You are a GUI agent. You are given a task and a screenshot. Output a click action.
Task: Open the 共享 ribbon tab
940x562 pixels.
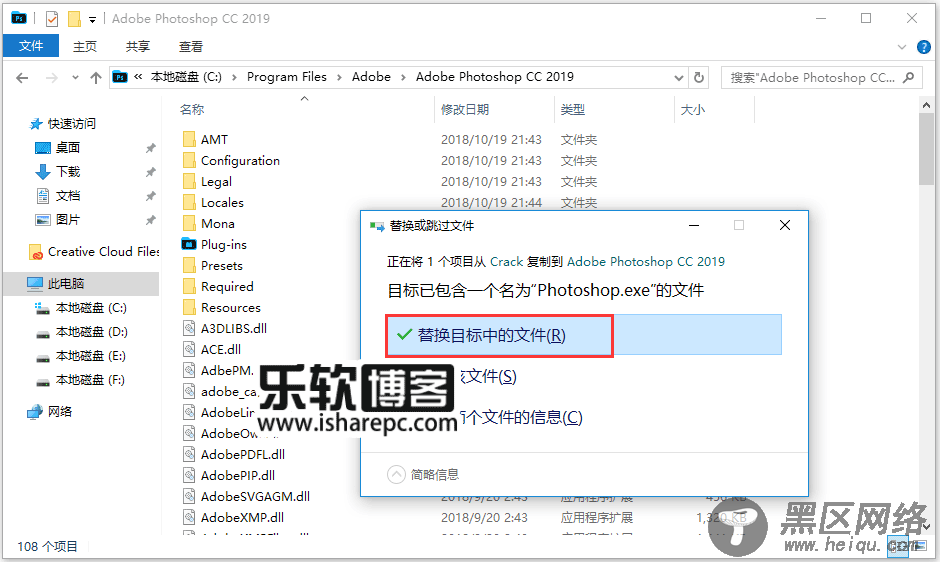point(137,46)
